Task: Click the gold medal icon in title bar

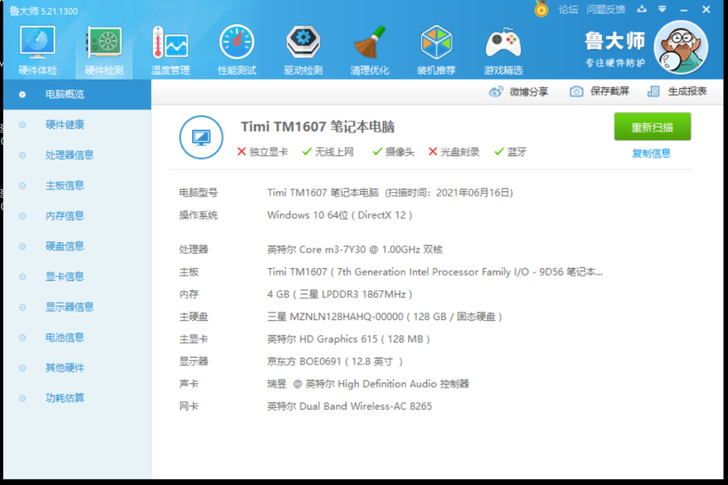Action: [x=541, y=9]
